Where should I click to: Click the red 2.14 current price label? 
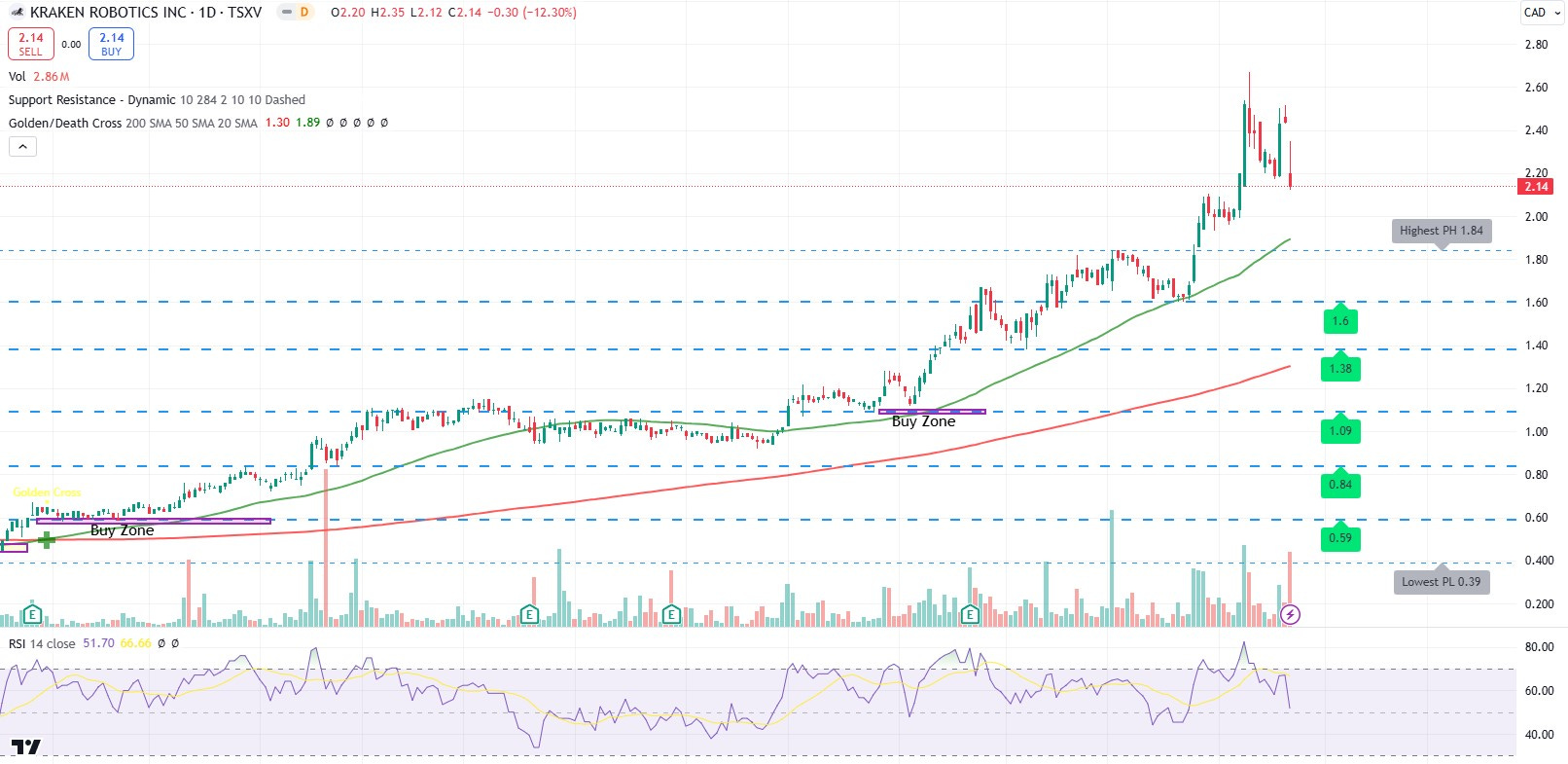click(x=1536, y=186)
